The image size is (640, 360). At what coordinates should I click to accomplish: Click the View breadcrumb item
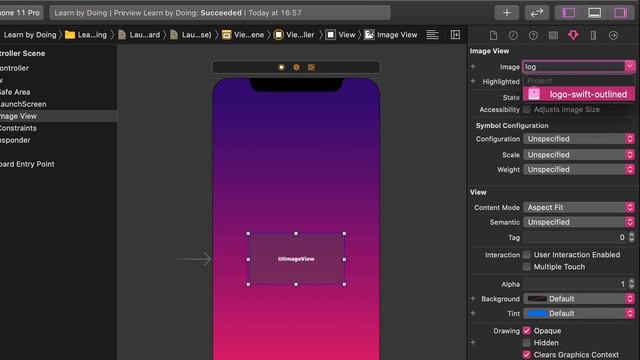point(341,35)
